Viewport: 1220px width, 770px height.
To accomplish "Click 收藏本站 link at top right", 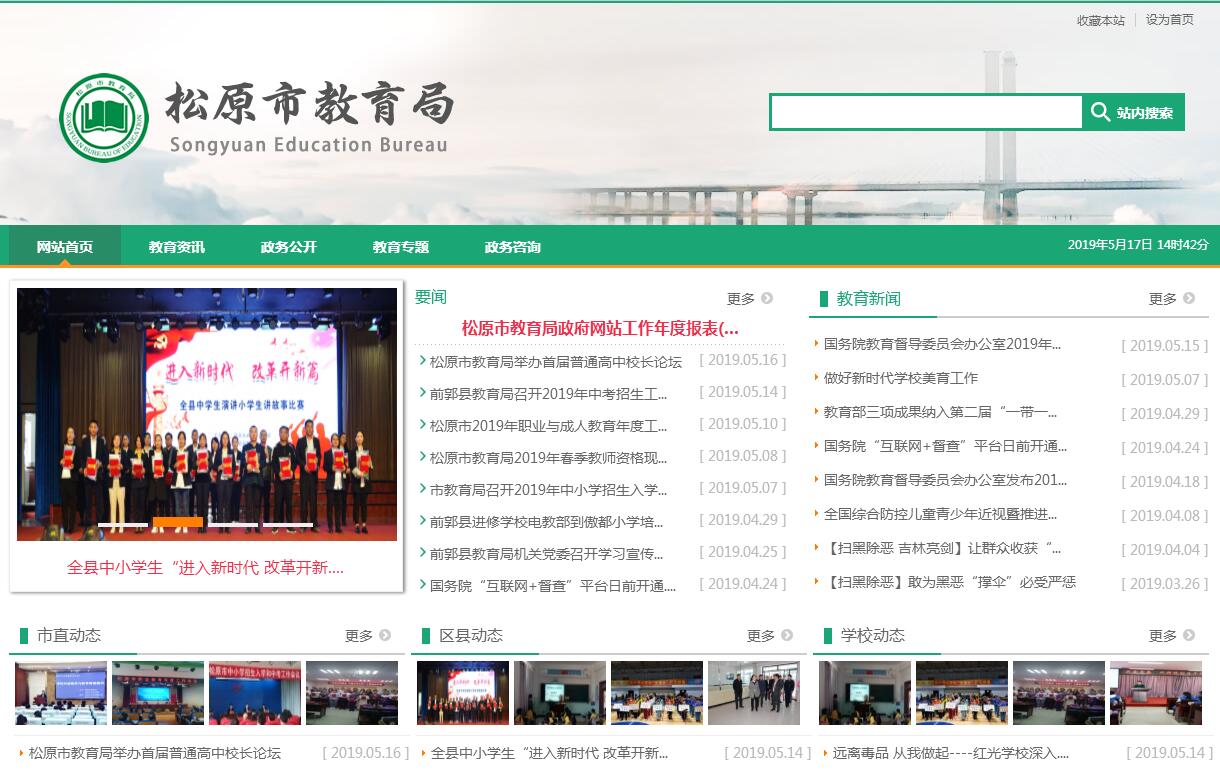I will pos(1100,20).
